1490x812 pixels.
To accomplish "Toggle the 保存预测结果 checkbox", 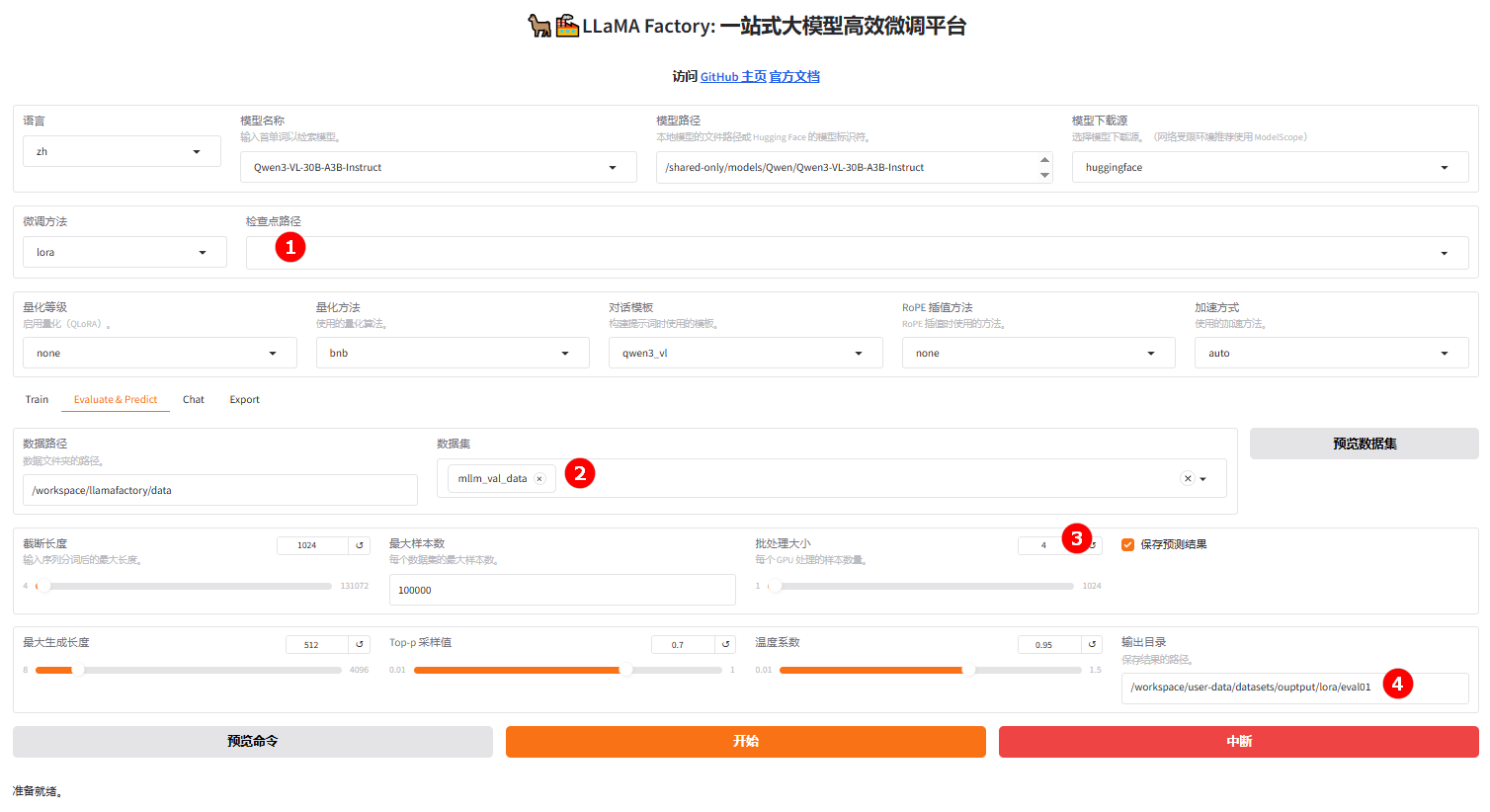I will coord(1127,544).
